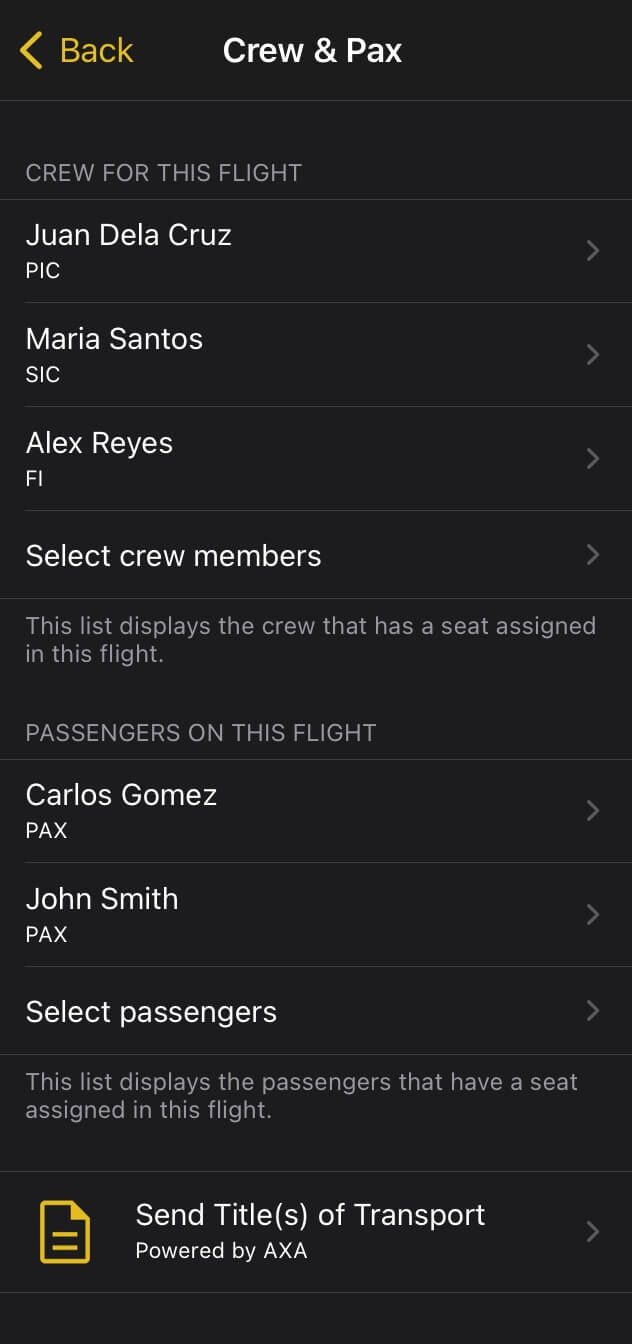
Task: Tap the yellow back arrow icon
Action: pyautogui.click(x=32, y=50)
